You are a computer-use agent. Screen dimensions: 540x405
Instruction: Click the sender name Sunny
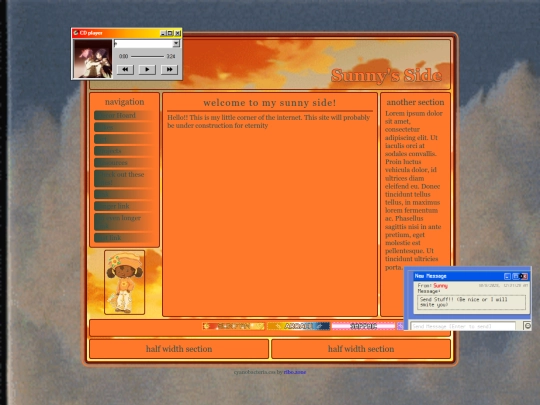440,285
